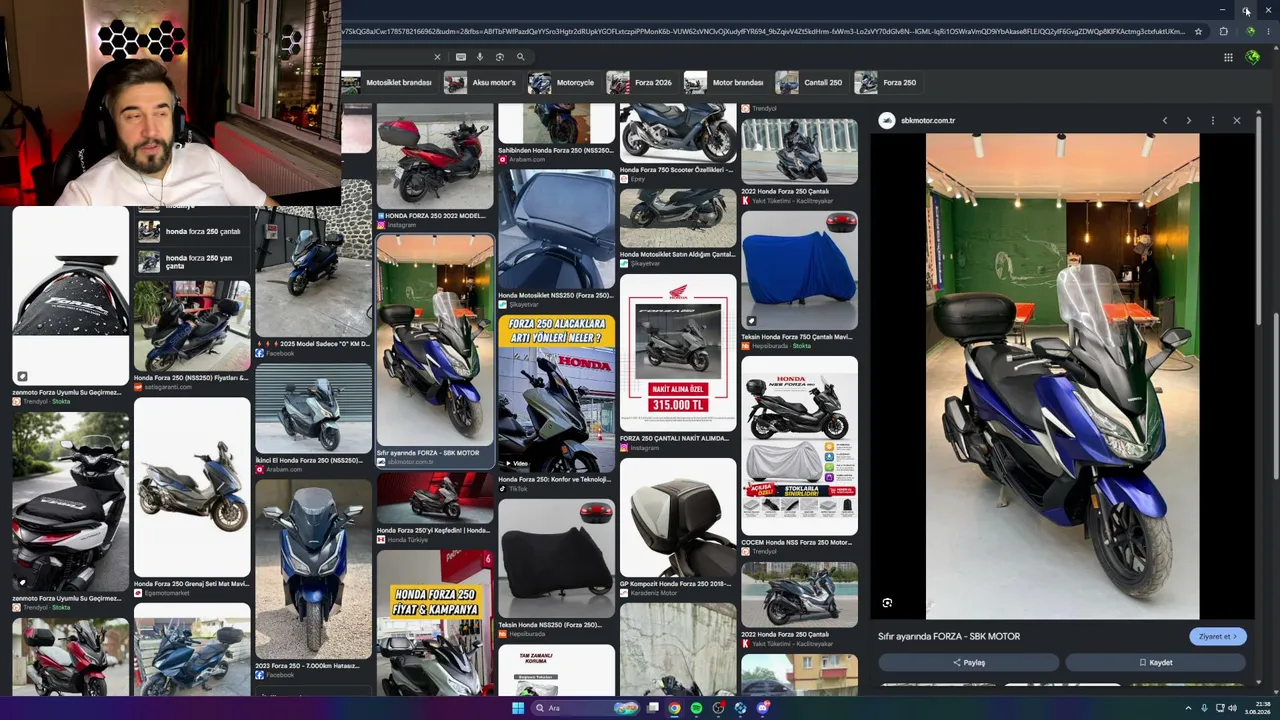Open the 'GP Kompozit Honda Forza 250 2018' top case thumbnail

click(x=677, y=518)
